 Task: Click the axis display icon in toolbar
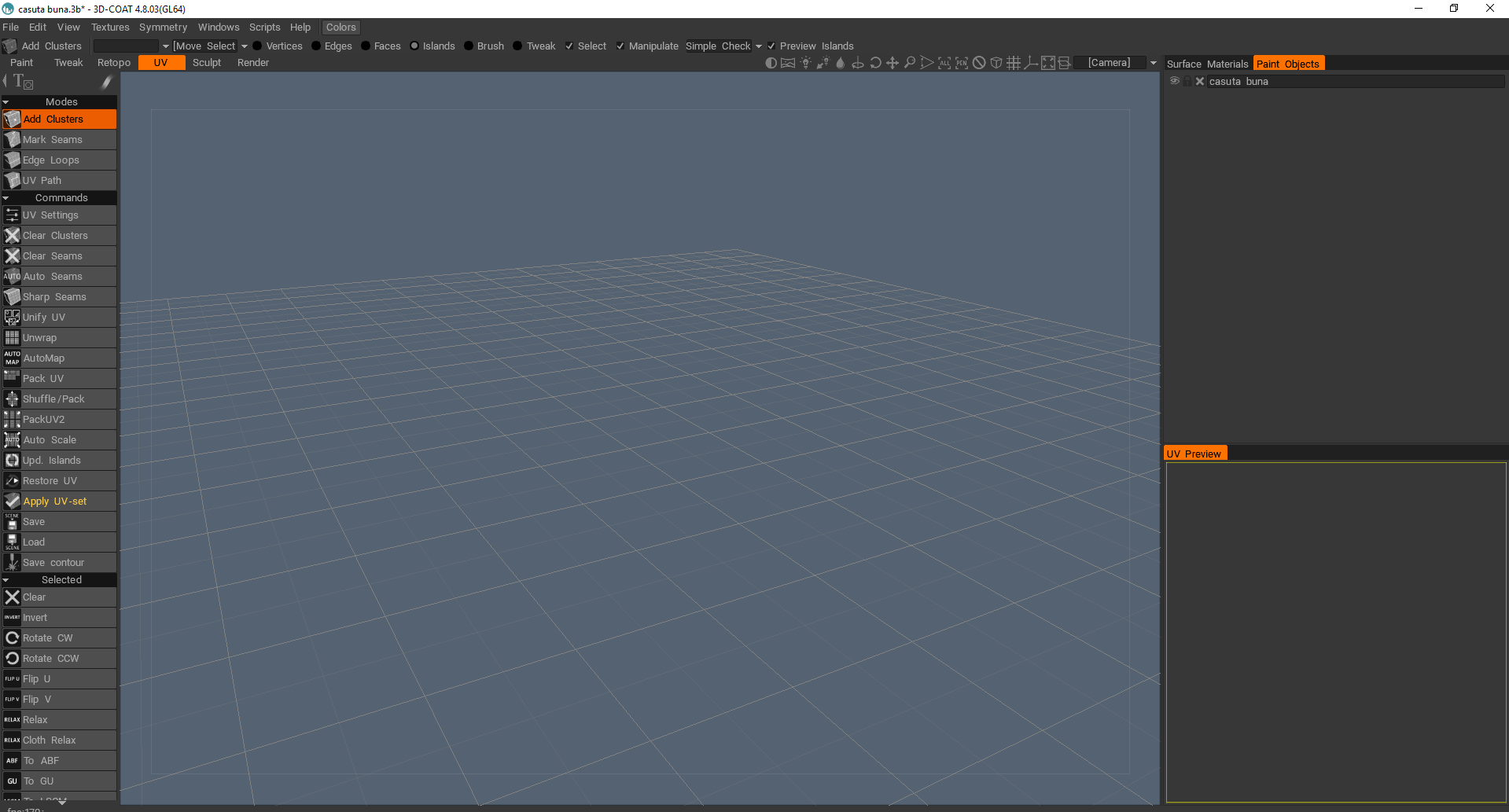[x=1031, y=63]
